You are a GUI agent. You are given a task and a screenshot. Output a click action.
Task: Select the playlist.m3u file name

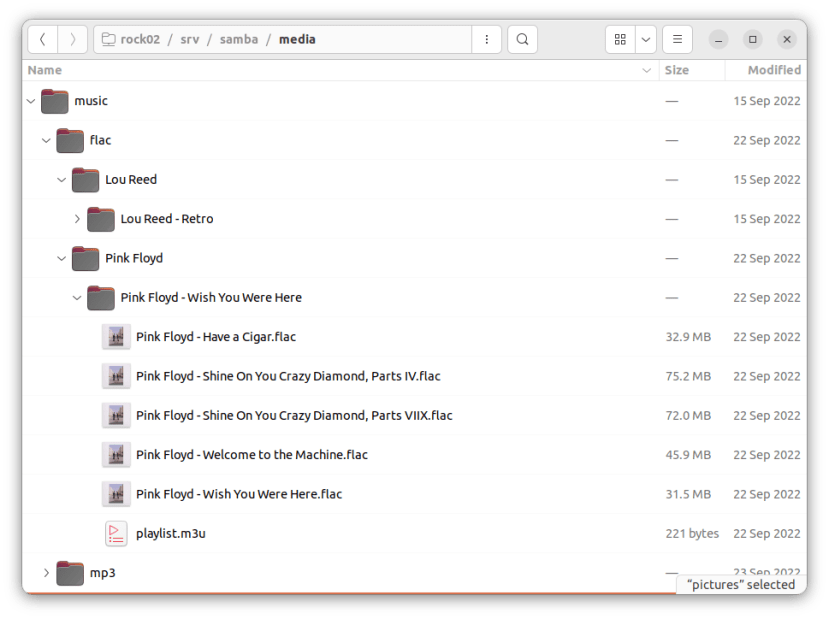[x=171, y=533]
